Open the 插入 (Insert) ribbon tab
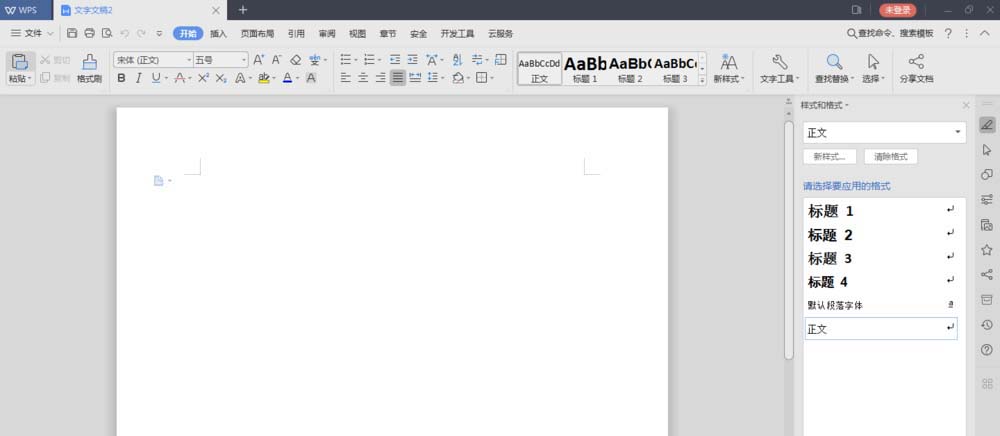1000x436 pixels. pyautogui.click(x=219, y=34)
